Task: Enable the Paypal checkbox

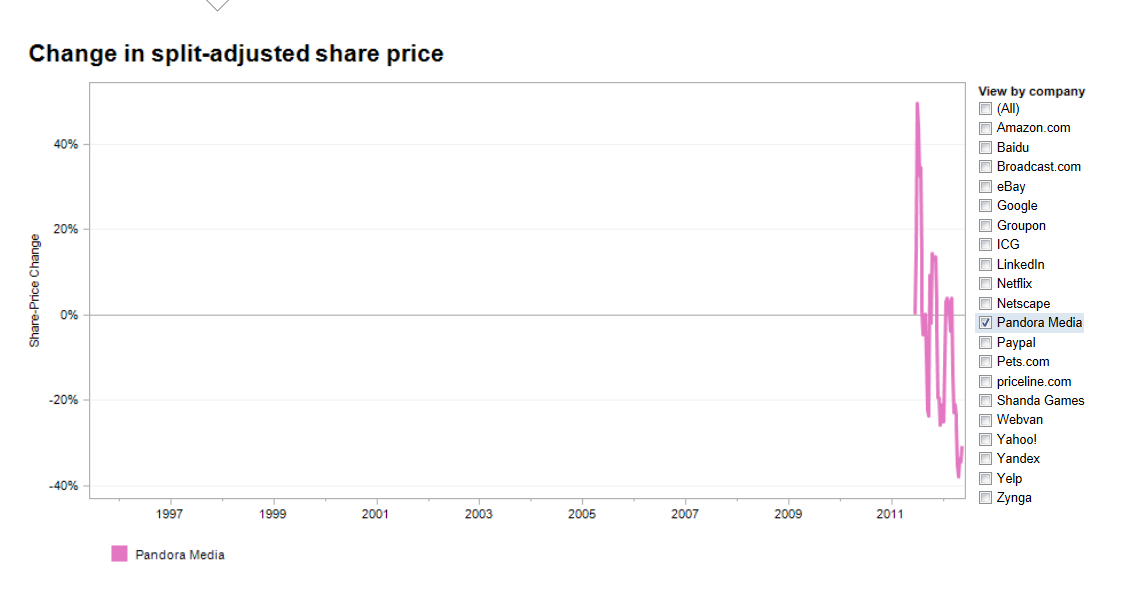Action: click(986, 343)
